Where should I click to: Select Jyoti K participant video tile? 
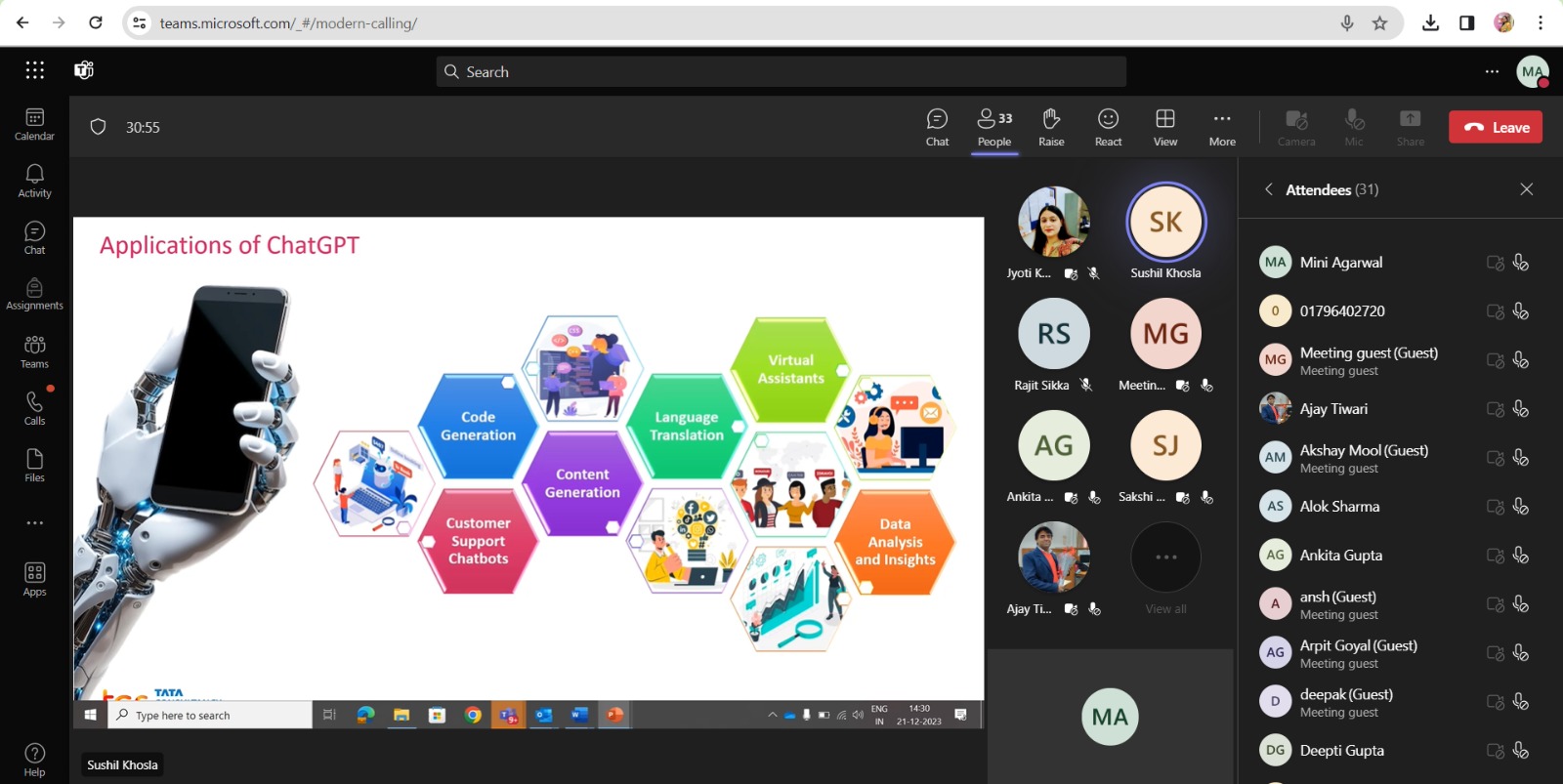[x=1054, y=233]
